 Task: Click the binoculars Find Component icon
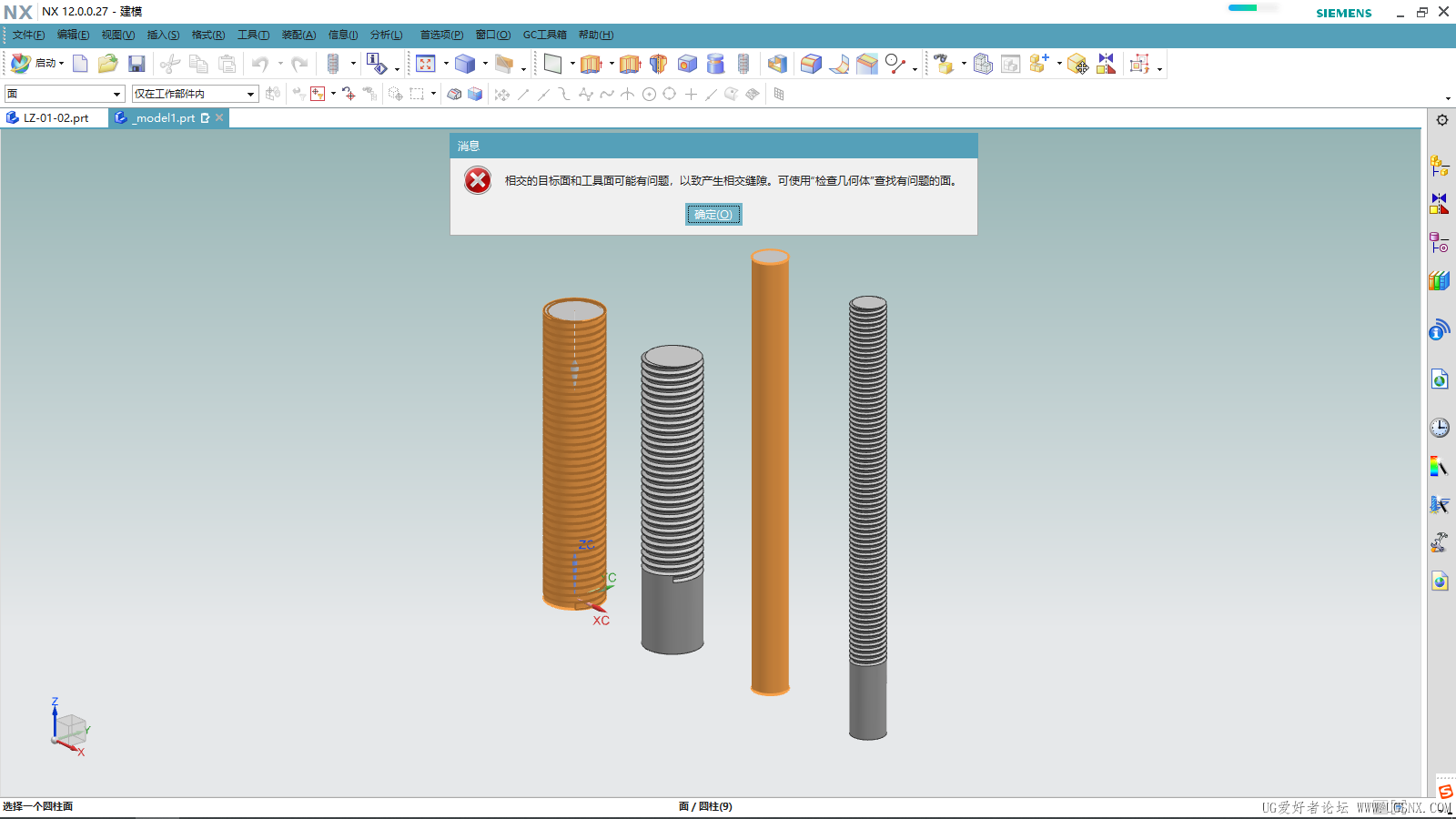pos(944,64)
